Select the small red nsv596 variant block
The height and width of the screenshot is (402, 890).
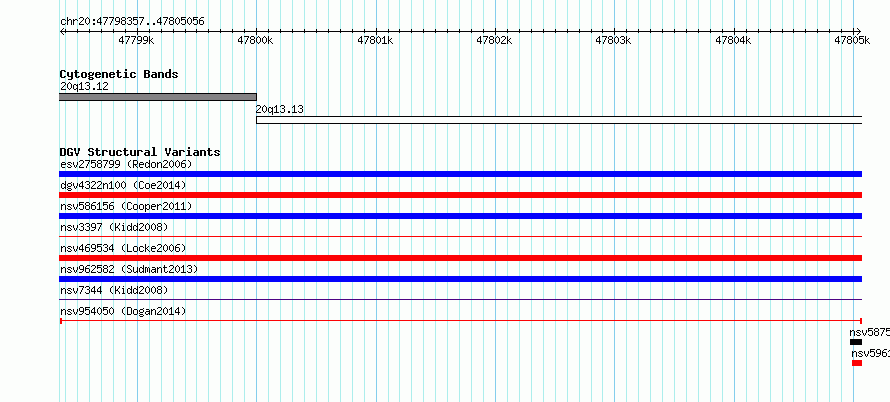click(857, 363)
